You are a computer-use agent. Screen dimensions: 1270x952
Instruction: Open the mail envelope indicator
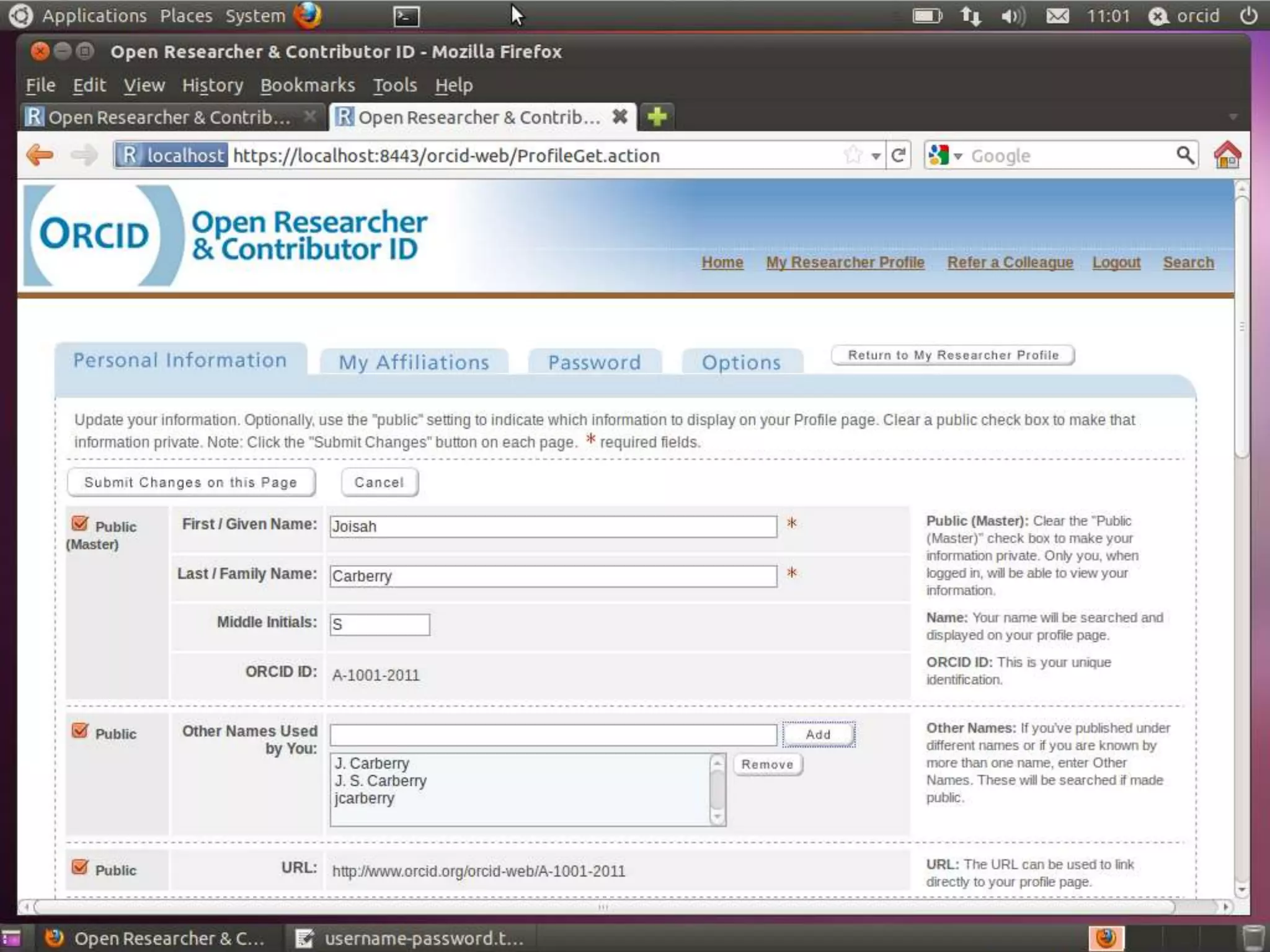tap(1057, 16)
